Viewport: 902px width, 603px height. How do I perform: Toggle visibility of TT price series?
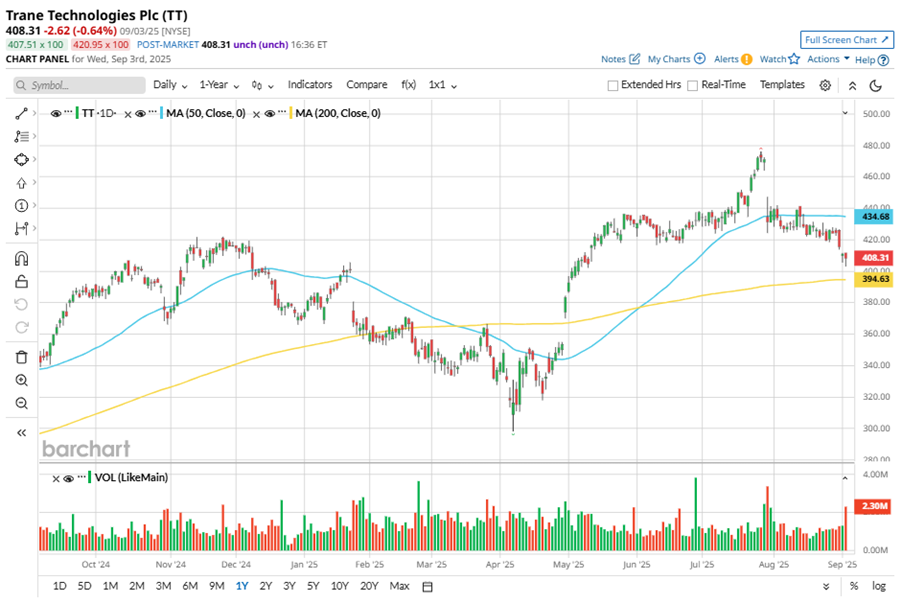(x=56, y=114)
